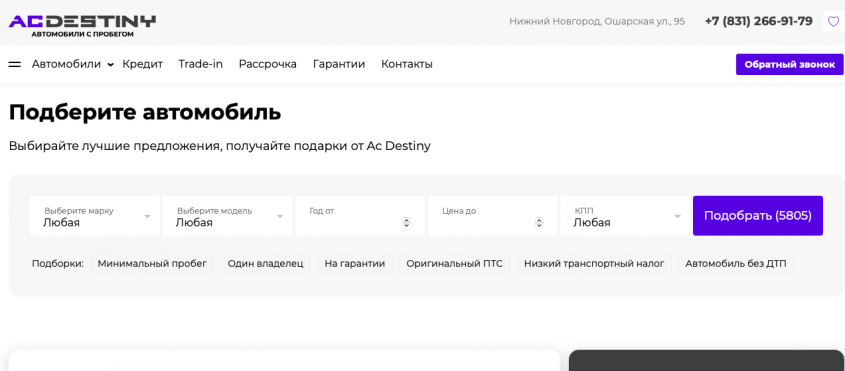845x371 pixels.
Task: Select Низкий транспортный налог collection
Action: click(x=594, y=264)
